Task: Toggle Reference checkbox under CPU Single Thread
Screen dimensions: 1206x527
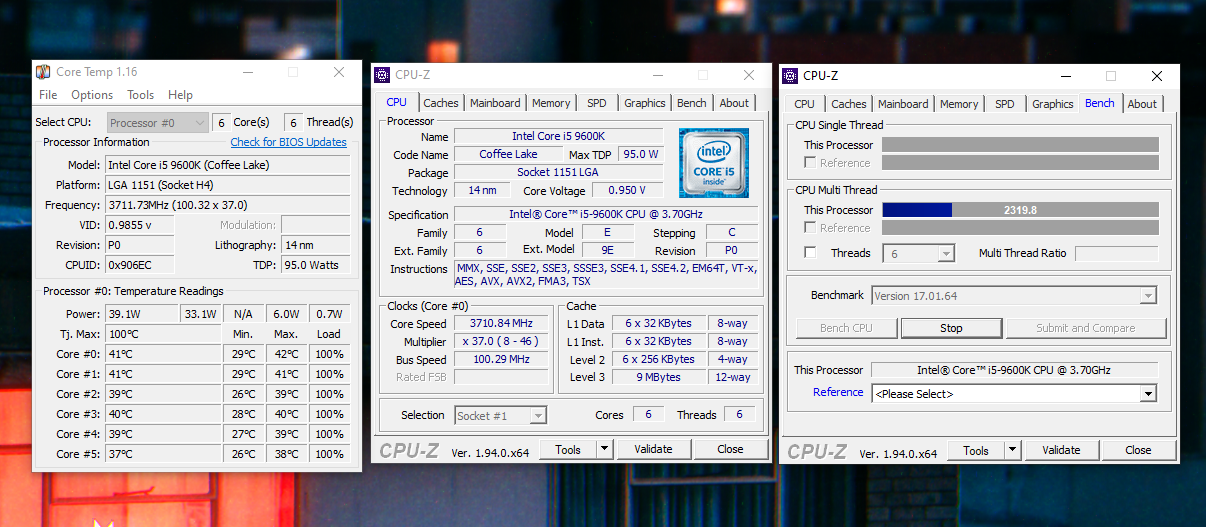Action: click(810, 163)
